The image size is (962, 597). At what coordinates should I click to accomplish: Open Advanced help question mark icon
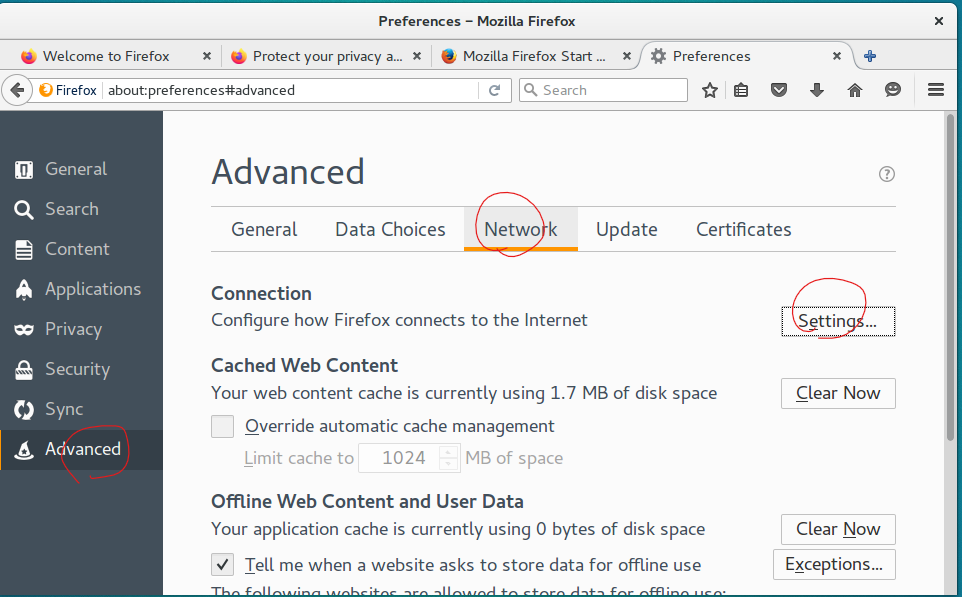(887, 174)
